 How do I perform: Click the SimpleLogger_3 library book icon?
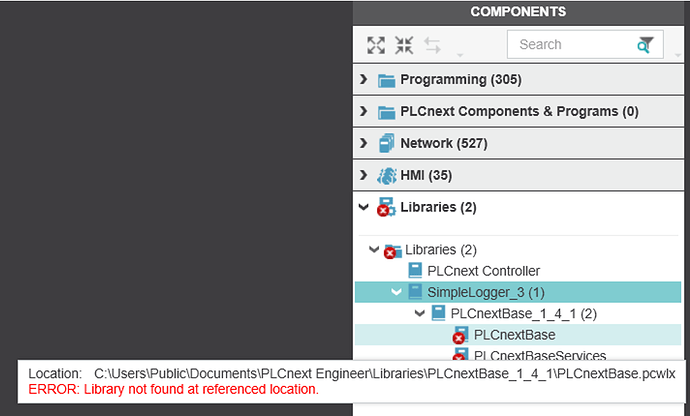coord(415,291)
